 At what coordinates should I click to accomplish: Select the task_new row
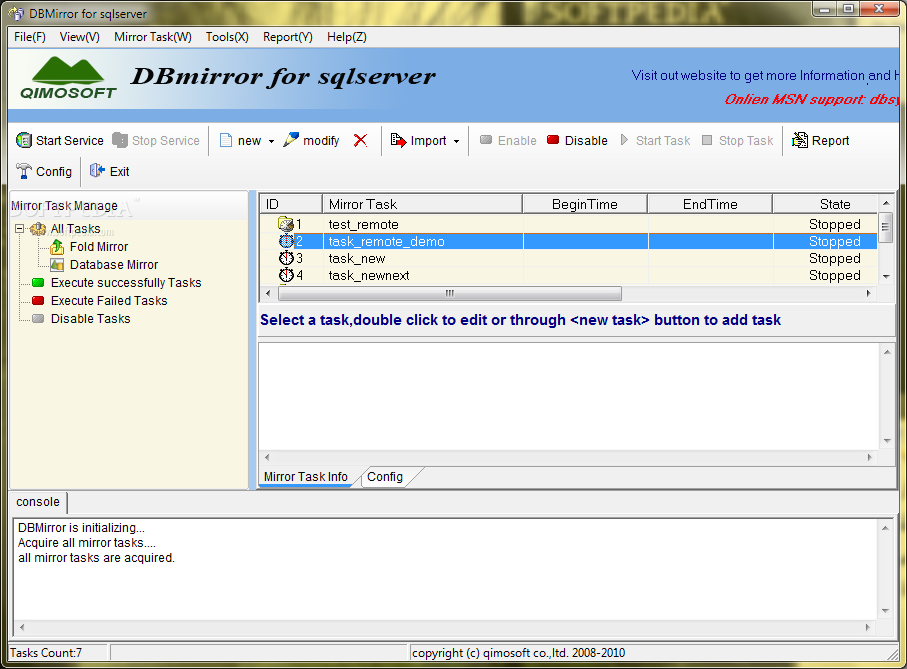[568, 258]
